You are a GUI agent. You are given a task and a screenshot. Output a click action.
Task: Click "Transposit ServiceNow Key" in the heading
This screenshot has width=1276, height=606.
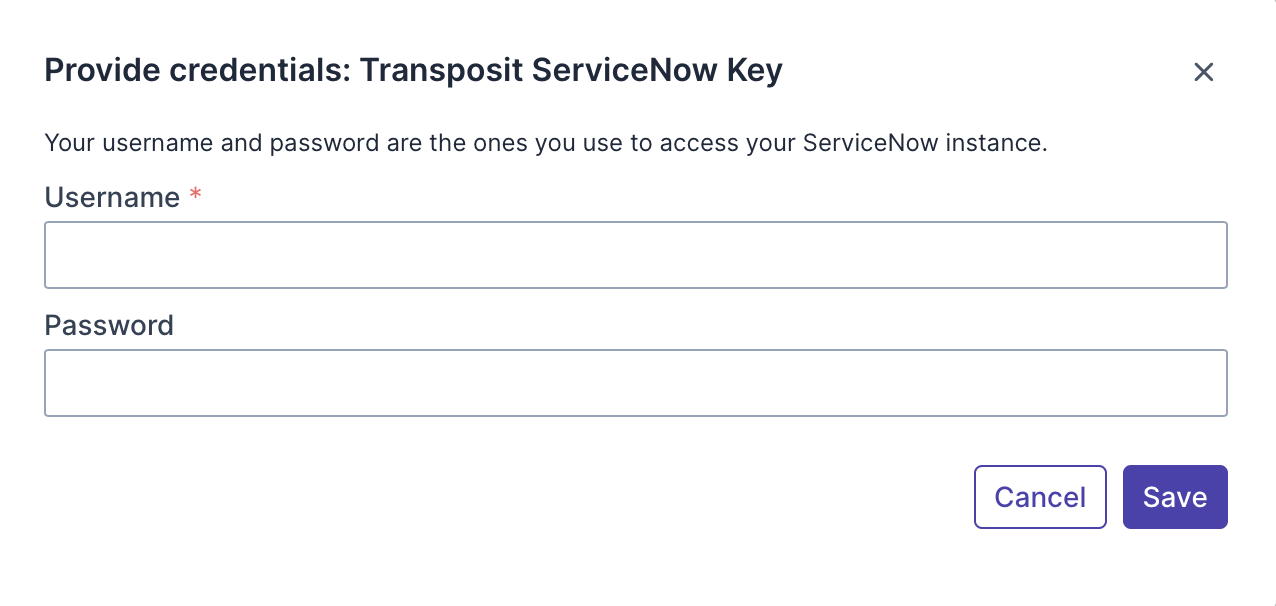pos(570,71)
